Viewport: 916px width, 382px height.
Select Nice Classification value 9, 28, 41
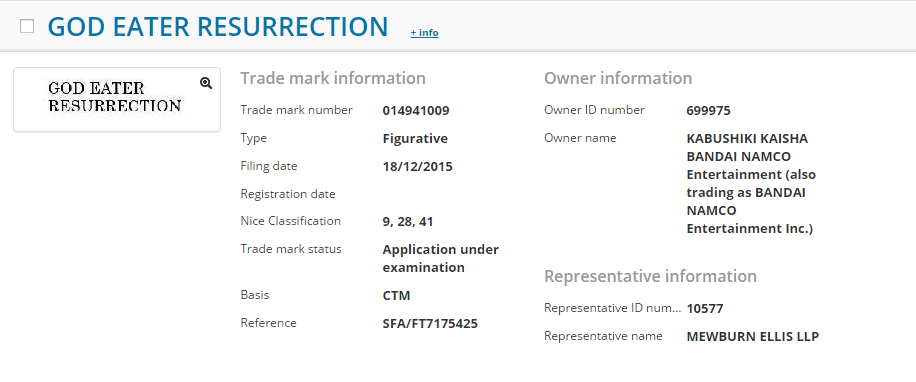[408, 221]
